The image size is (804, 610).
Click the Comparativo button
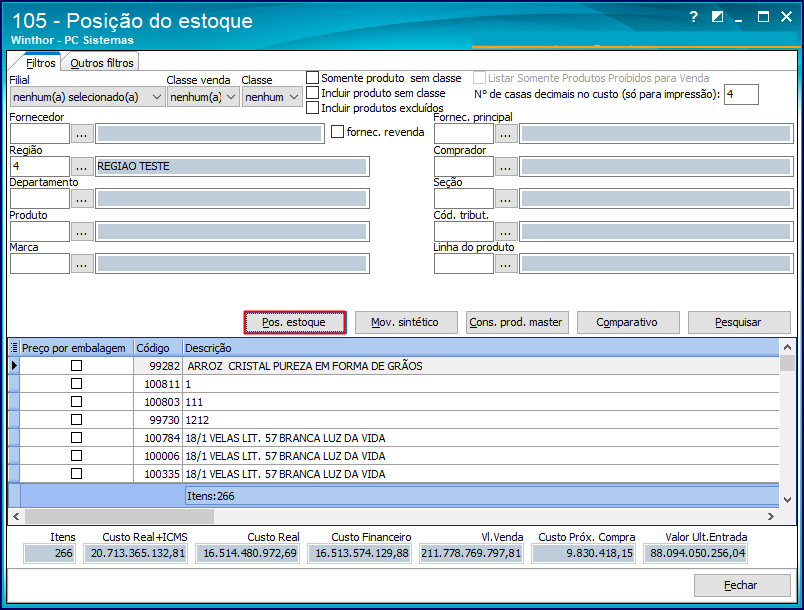tap(627, 322)
